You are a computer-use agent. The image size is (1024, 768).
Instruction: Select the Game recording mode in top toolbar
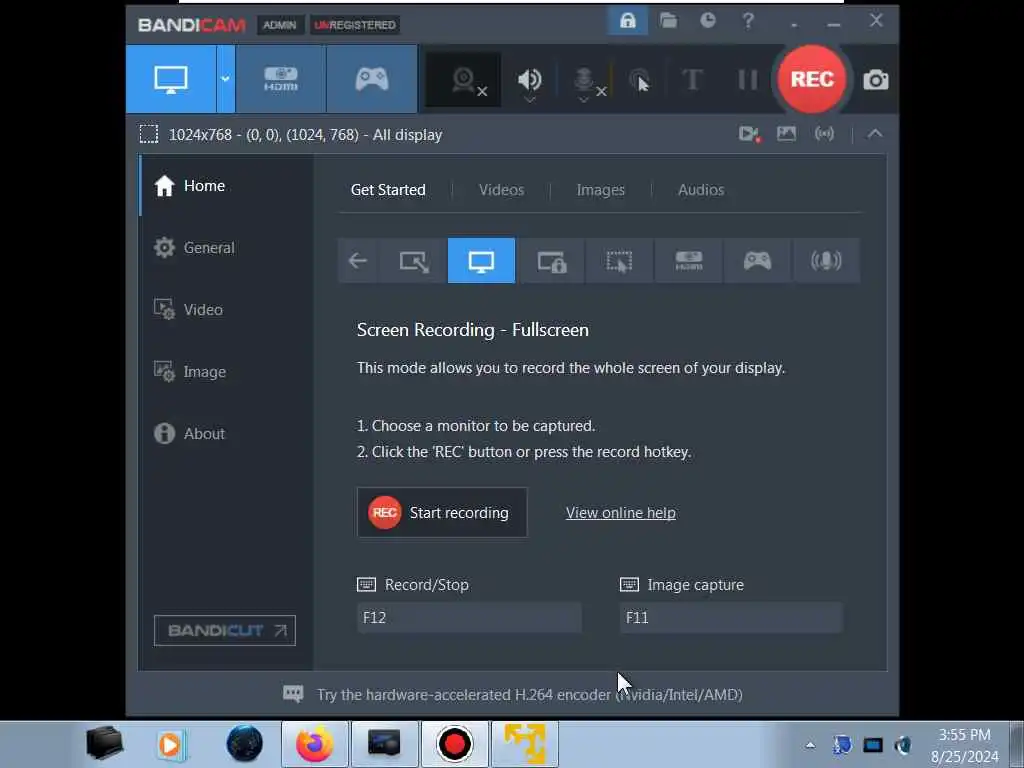click(x=372, y=80)
